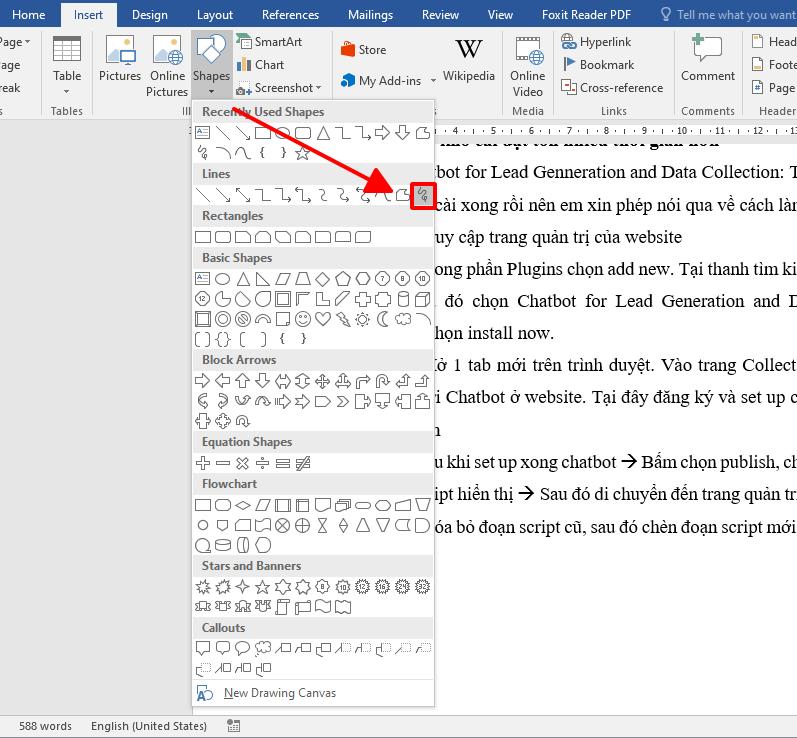Switch to the Design tab

pos(149,15)
